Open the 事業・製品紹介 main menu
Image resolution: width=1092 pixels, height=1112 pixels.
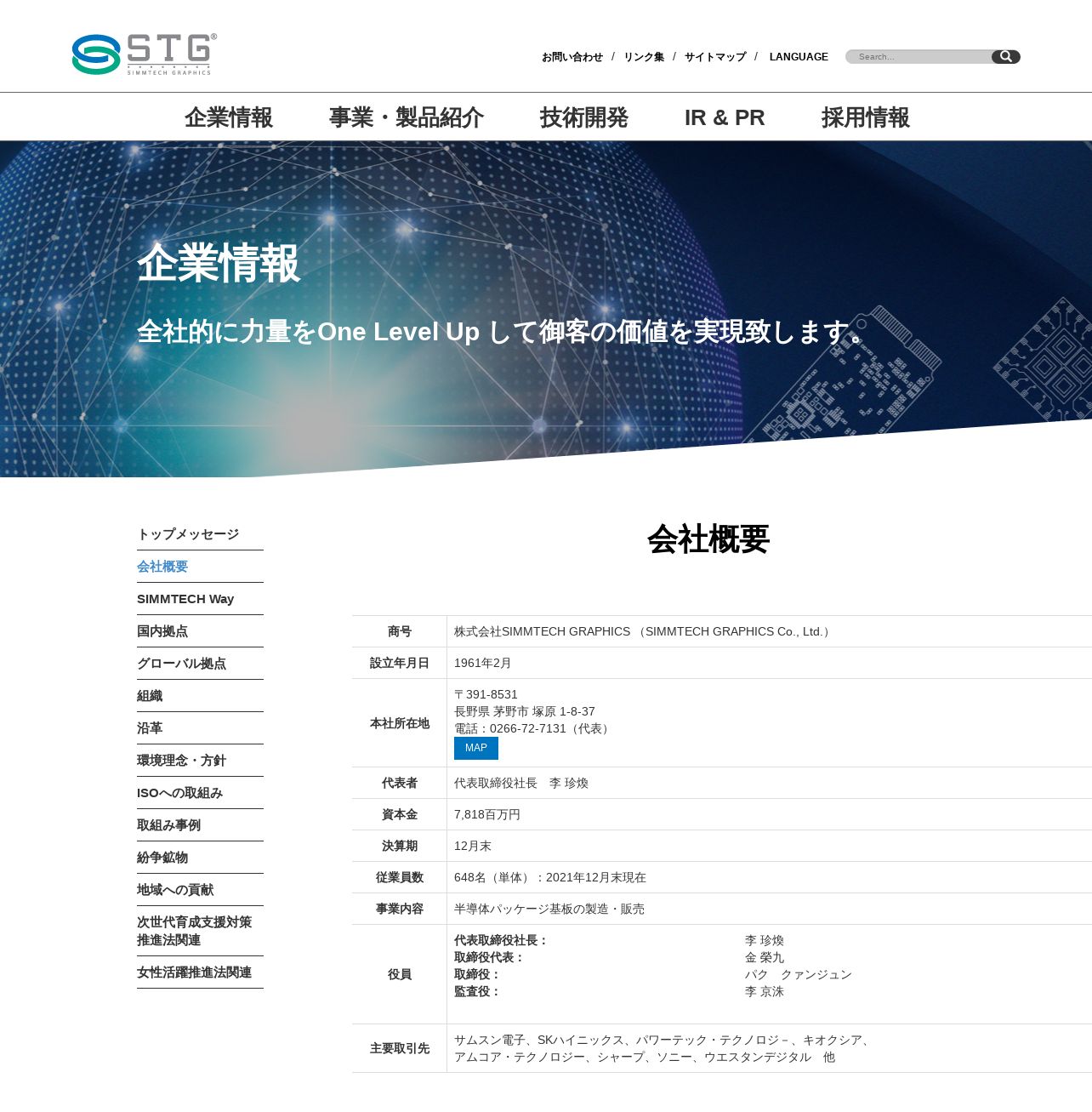tap(407, 117)
